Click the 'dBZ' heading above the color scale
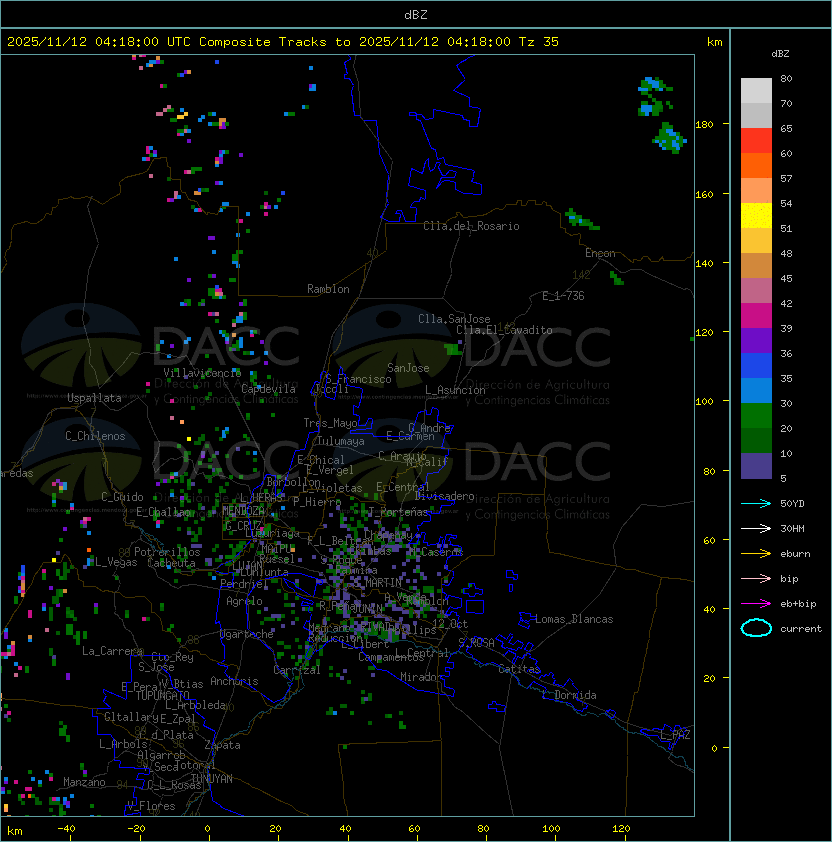Viewport: 832px width, 842px height. click(x=780, y=54)
